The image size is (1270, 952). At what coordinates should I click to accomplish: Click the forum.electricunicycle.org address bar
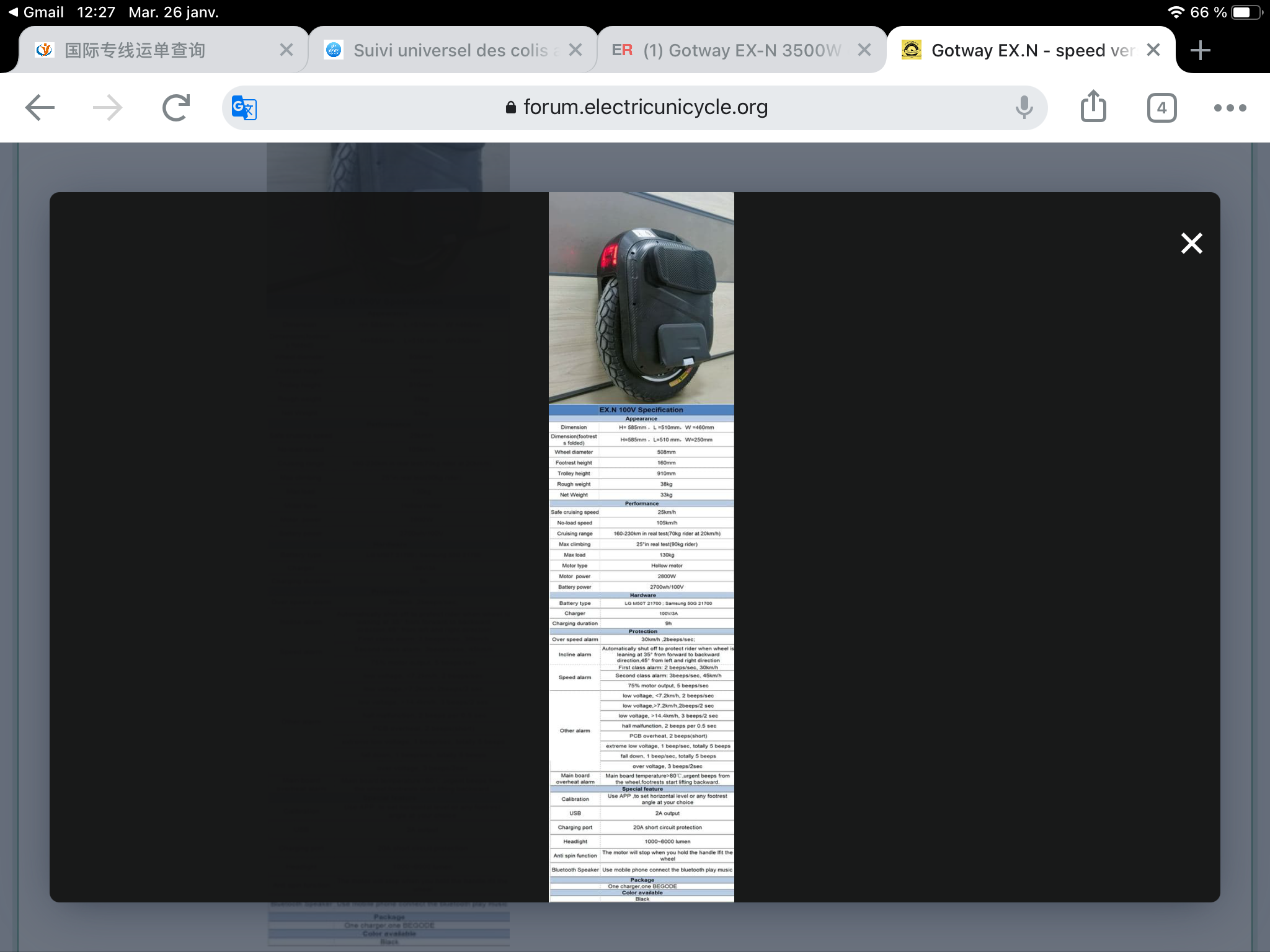pyautogui.click(x=635, y=108)
